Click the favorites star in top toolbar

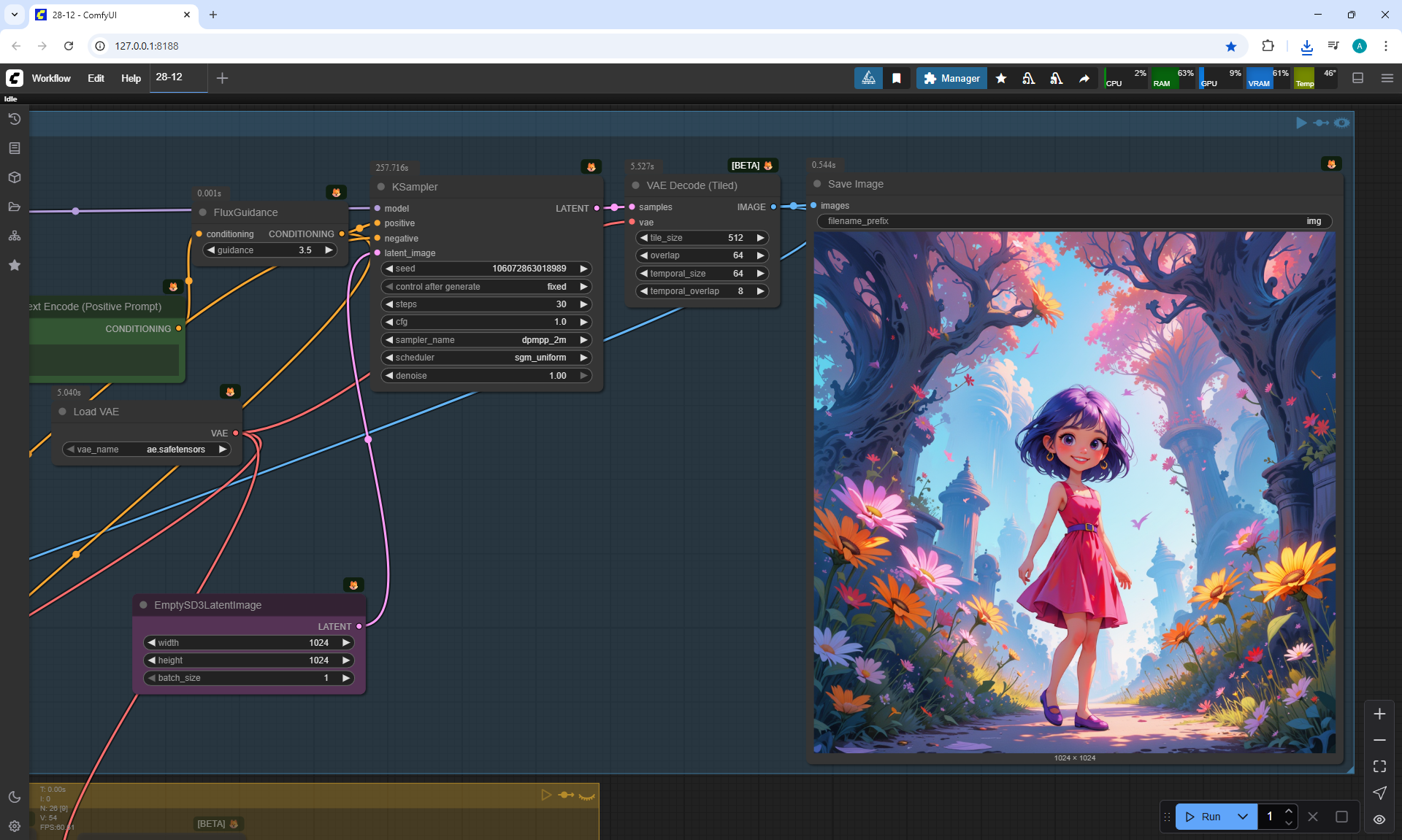(x=1001, y=78)
